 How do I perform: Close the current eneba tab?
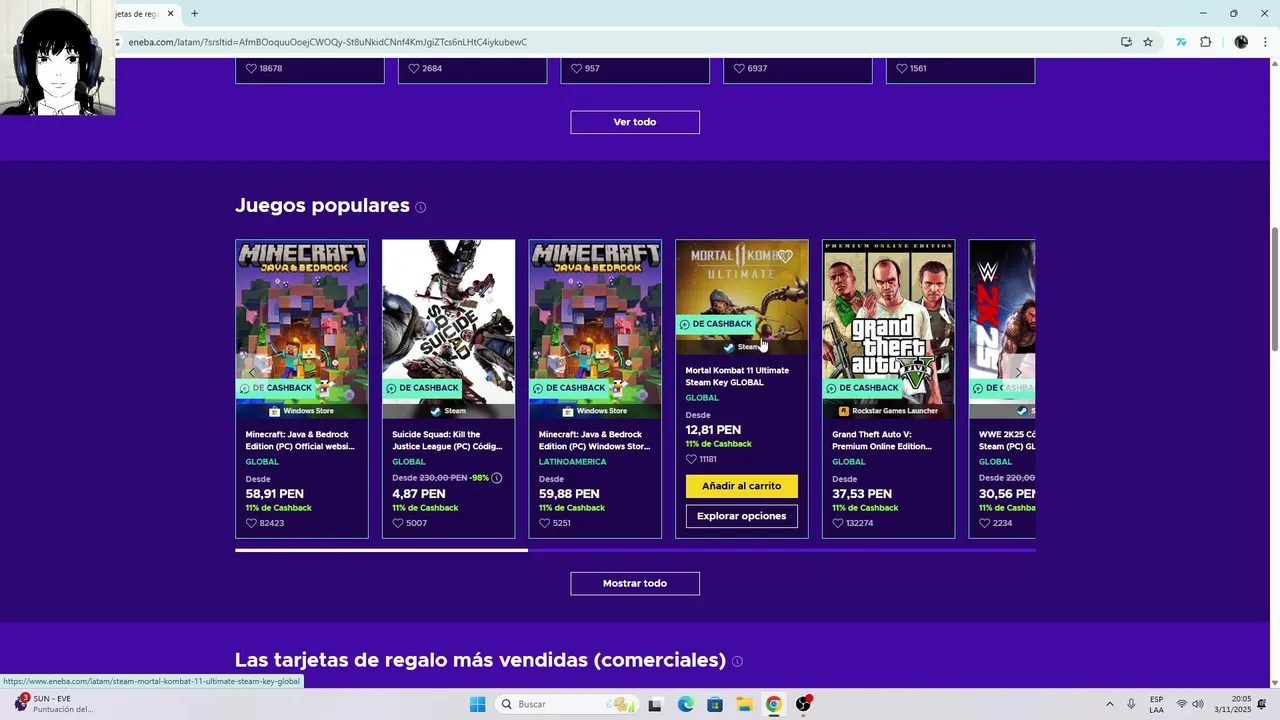pyautogui.click(x=171, y=14)
